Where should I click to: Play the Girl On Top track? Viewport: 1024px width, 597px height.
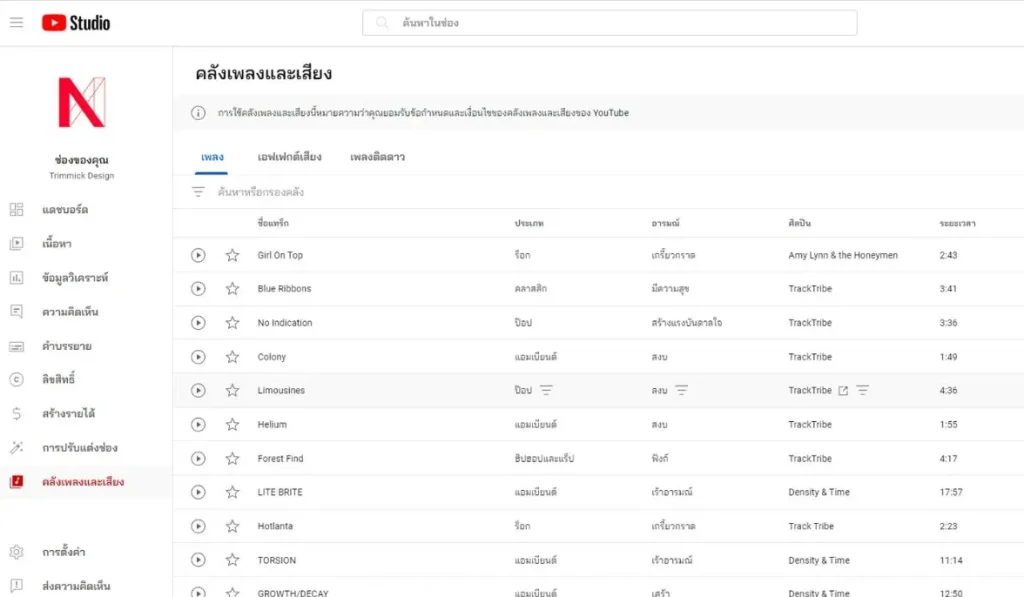(x=198, y=255)
